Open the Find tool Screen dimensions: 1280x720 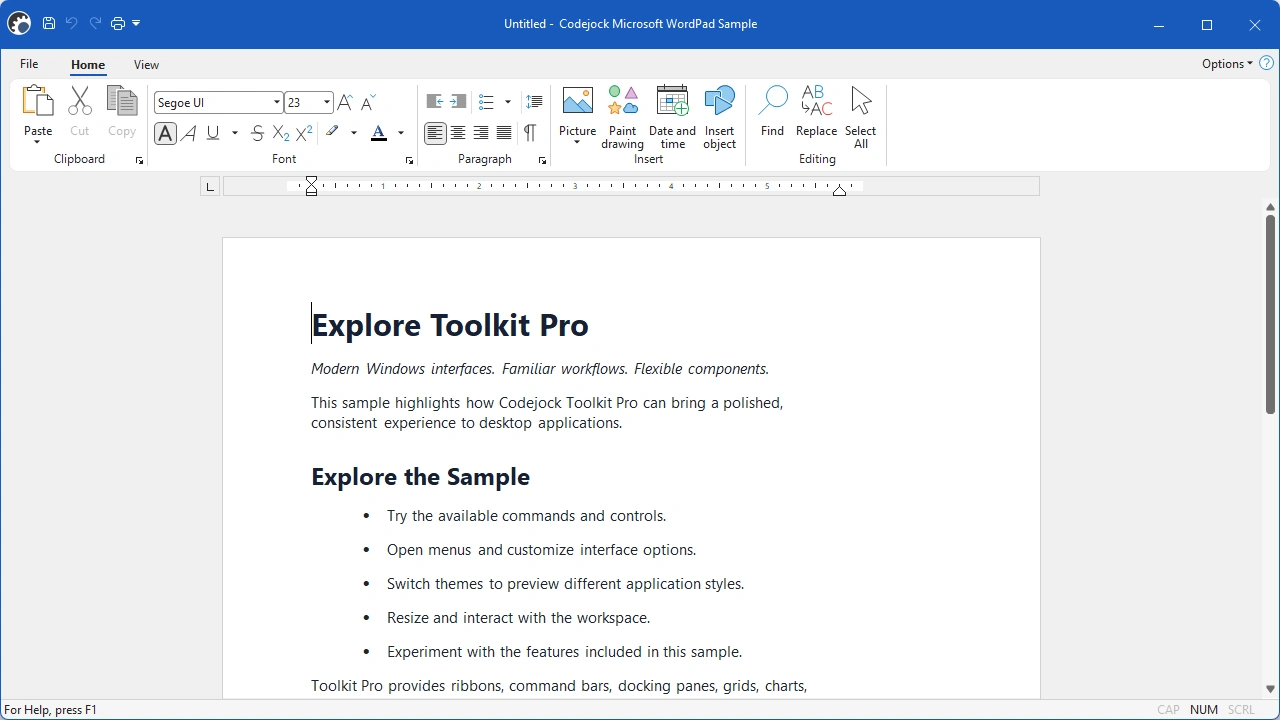click(x=772, y=112)
